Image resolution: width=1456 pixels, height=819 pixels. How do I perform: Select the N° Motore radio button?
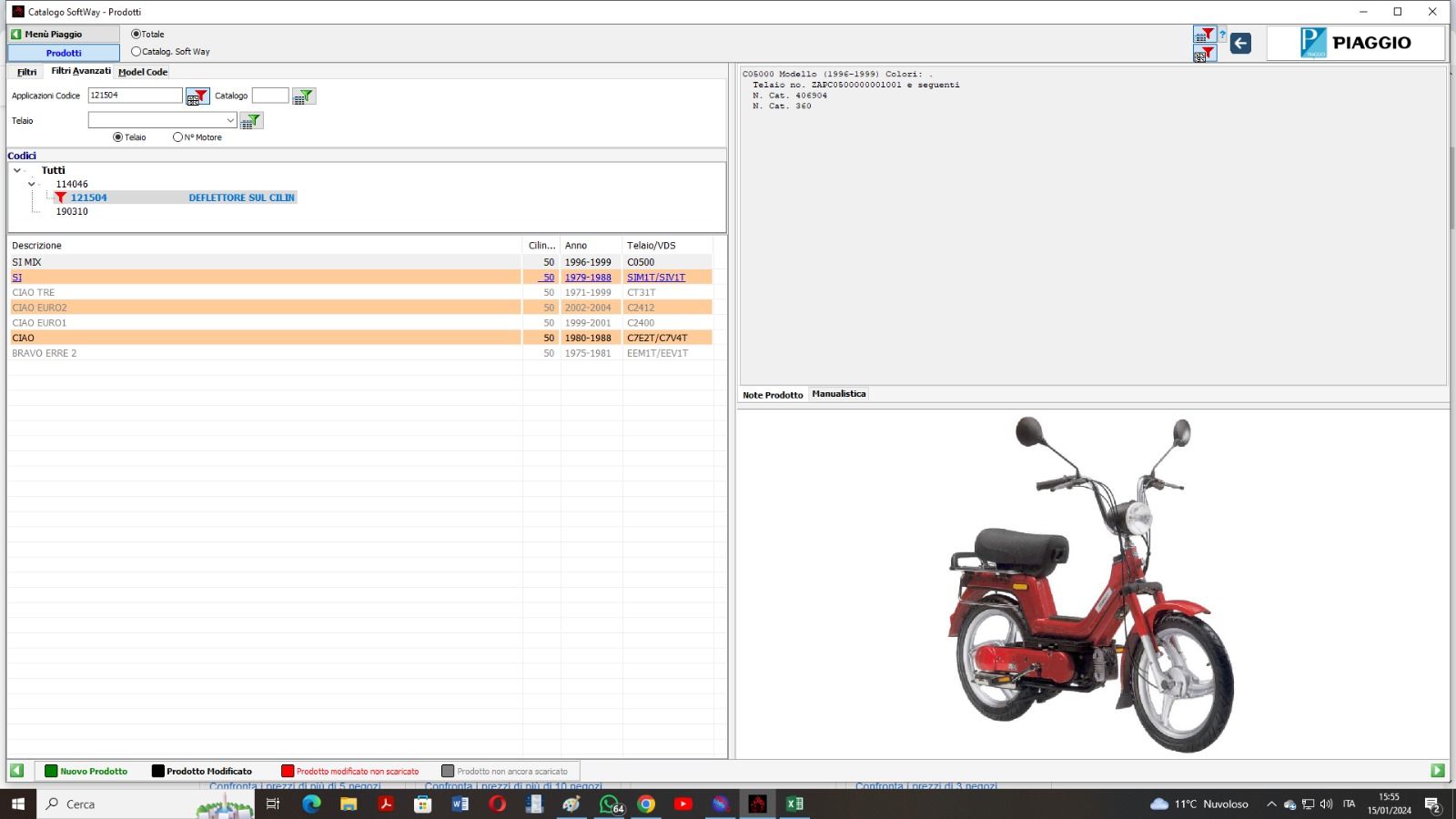pos(177,137)
